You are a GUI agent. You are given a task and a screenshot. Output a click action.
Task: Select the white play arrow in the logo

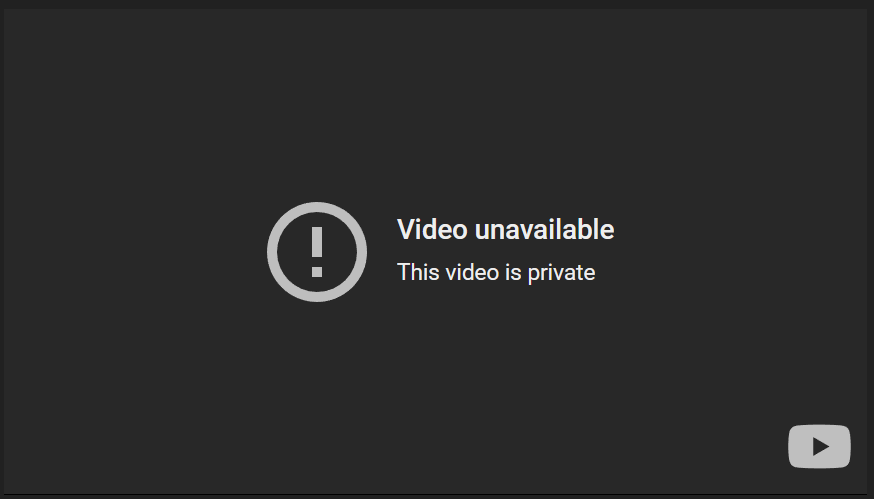[820, 447]
